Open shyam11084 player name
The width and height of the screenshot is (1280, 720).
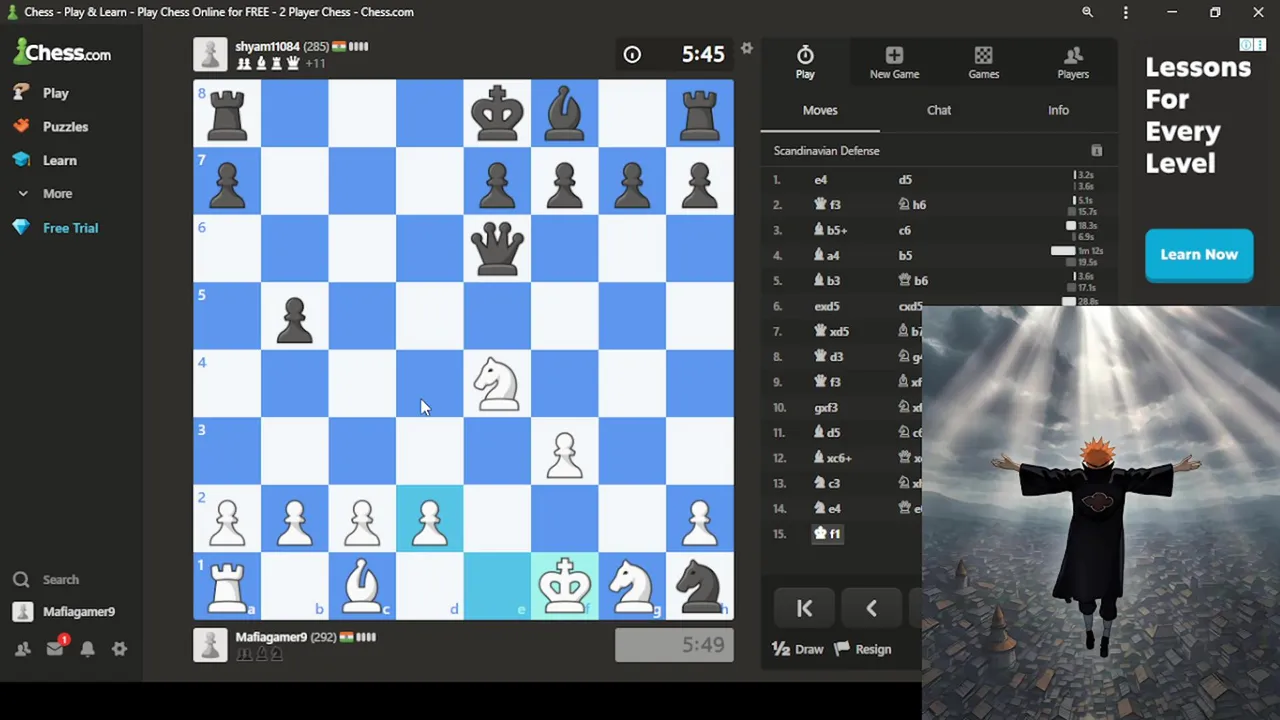267,47
